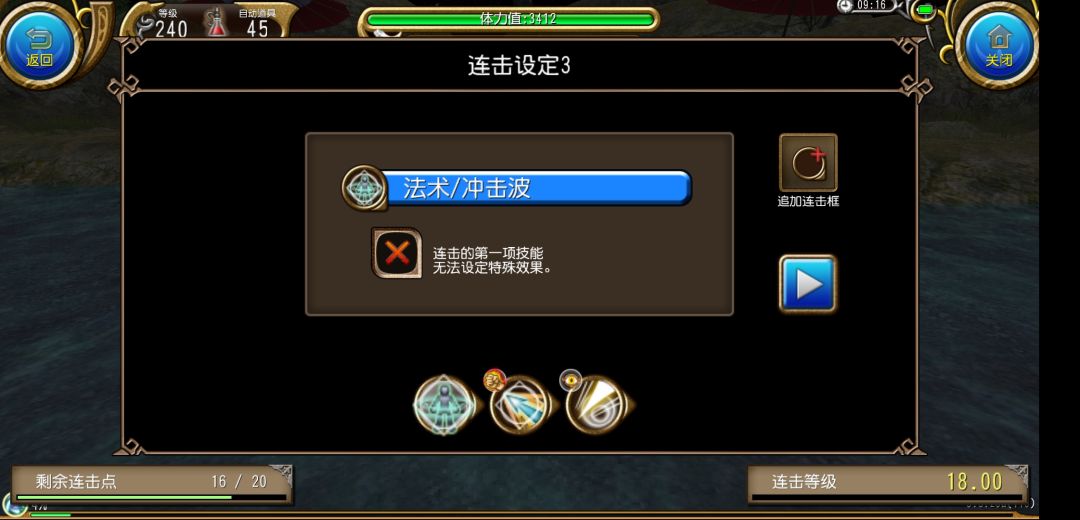Click the 体力值 health bar

[x=509, y=19]
